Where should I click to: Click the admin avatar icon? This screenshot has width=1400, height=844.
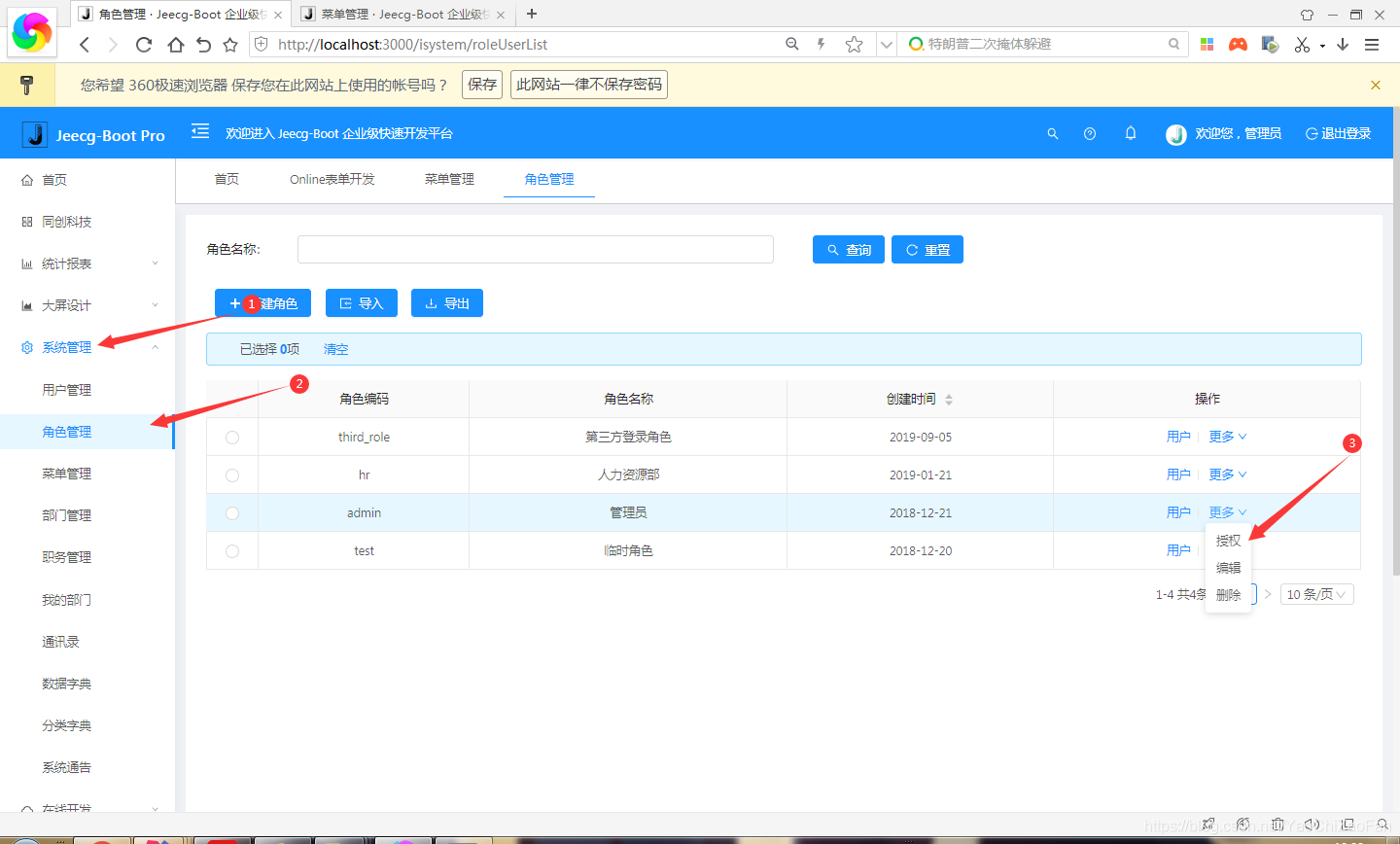click(x=1176, y=134)
